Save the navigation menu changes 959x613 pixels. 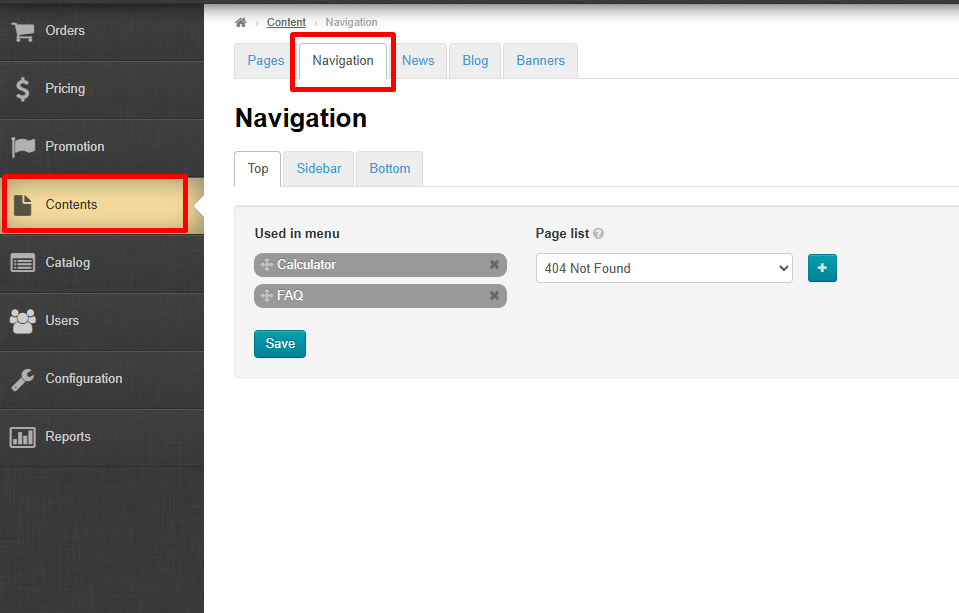pyautogui.click(x=280, y=344)
